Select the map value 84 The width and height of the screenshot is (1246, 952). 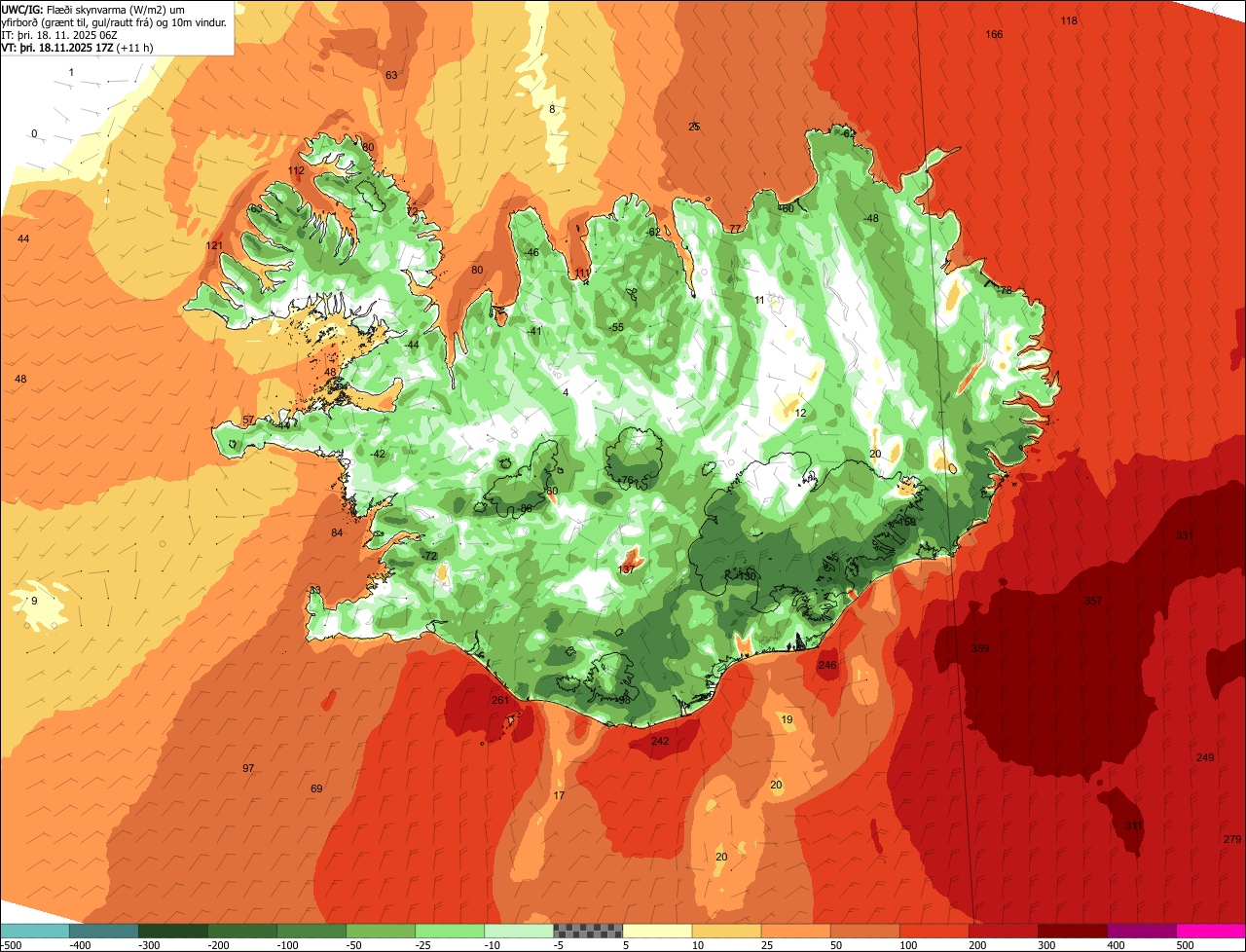[x=337, y=532]
